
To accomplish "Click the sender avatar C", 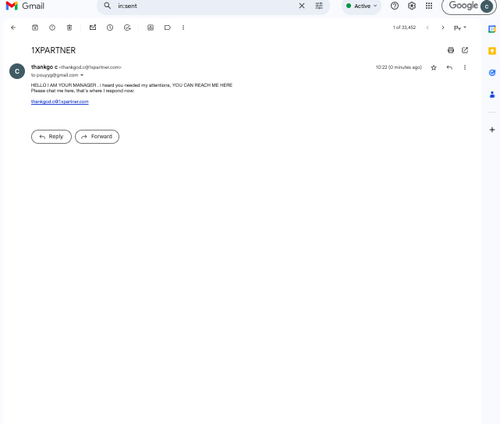I will (x=17, y=71).
